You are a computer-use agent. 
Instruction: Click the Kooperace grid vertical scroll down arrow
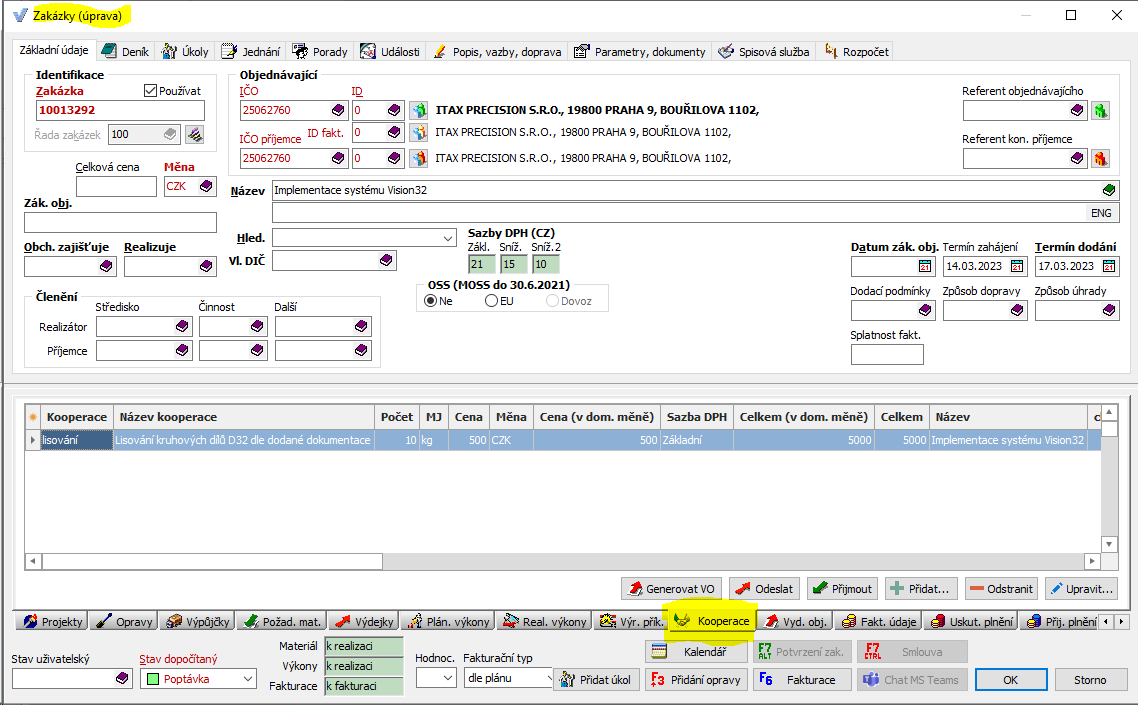tap(1109, 544)
